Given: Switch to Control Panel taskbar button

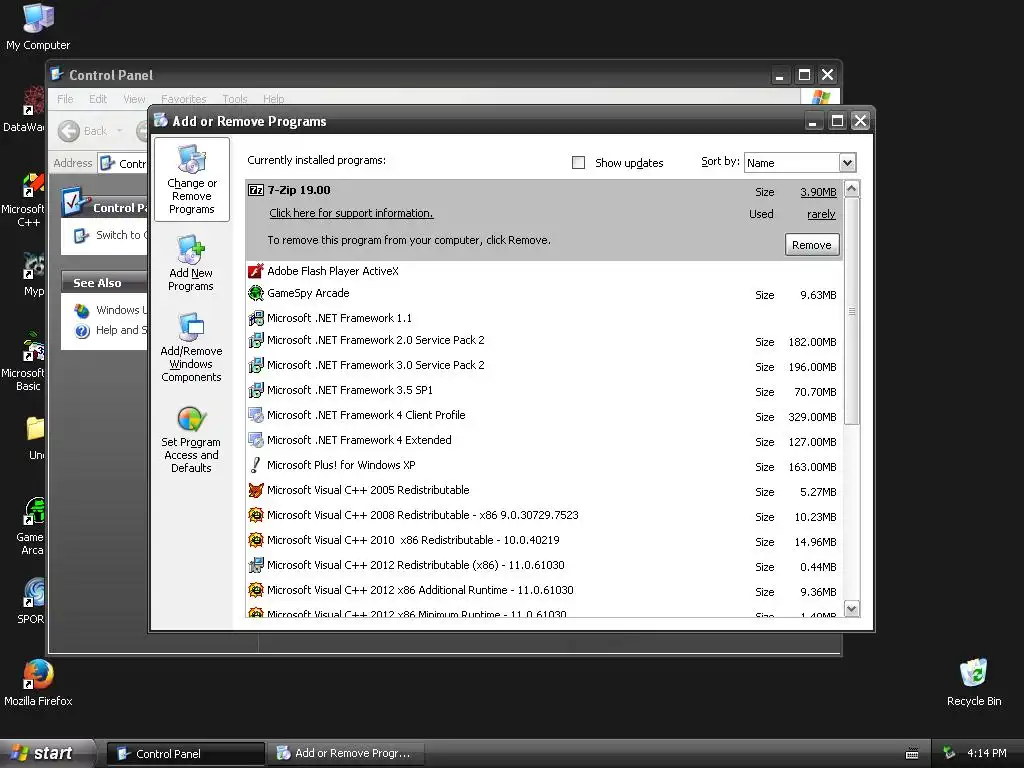Looking at the screenshot, I should tap(186, 754).
